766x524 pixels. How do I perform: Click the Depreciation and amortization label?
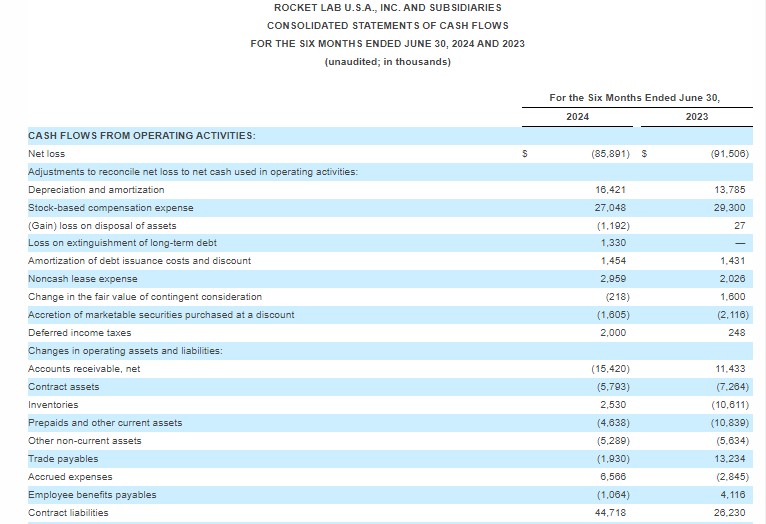tap(96, 189)
